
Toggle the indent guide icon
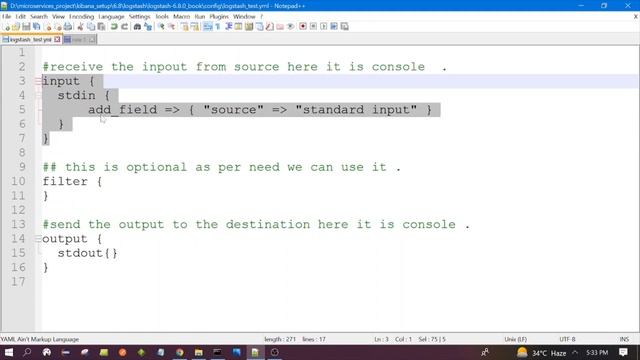228,27
